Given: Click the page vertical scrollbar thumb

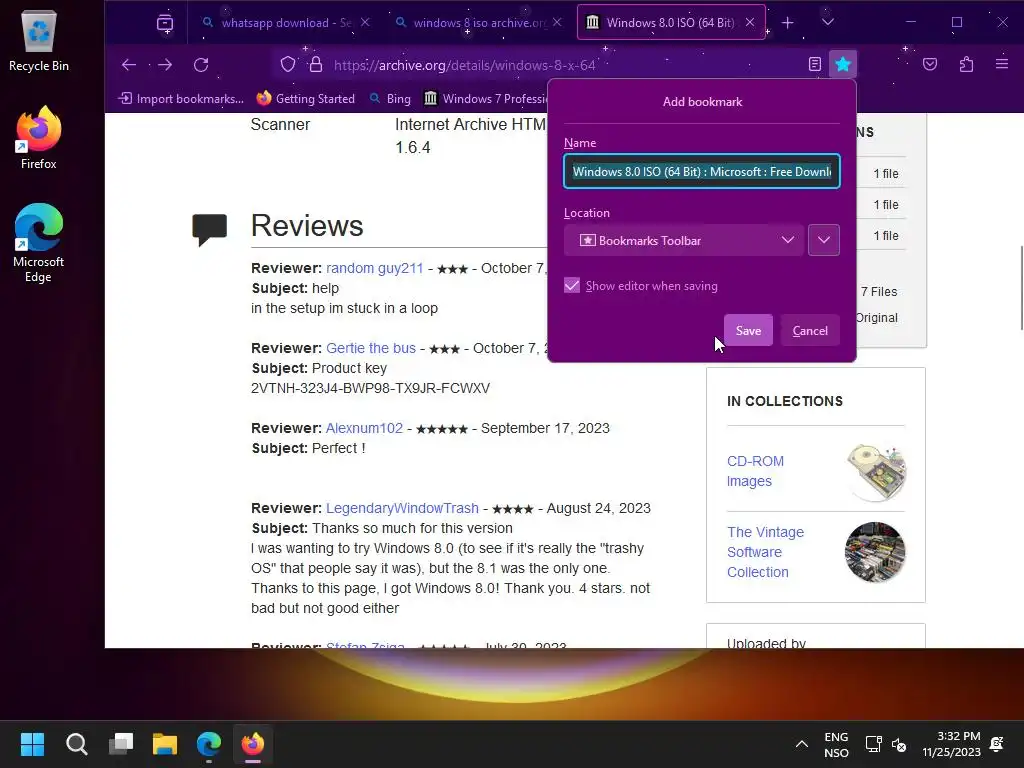Looking at the screenshot, I should [1020, 288].
